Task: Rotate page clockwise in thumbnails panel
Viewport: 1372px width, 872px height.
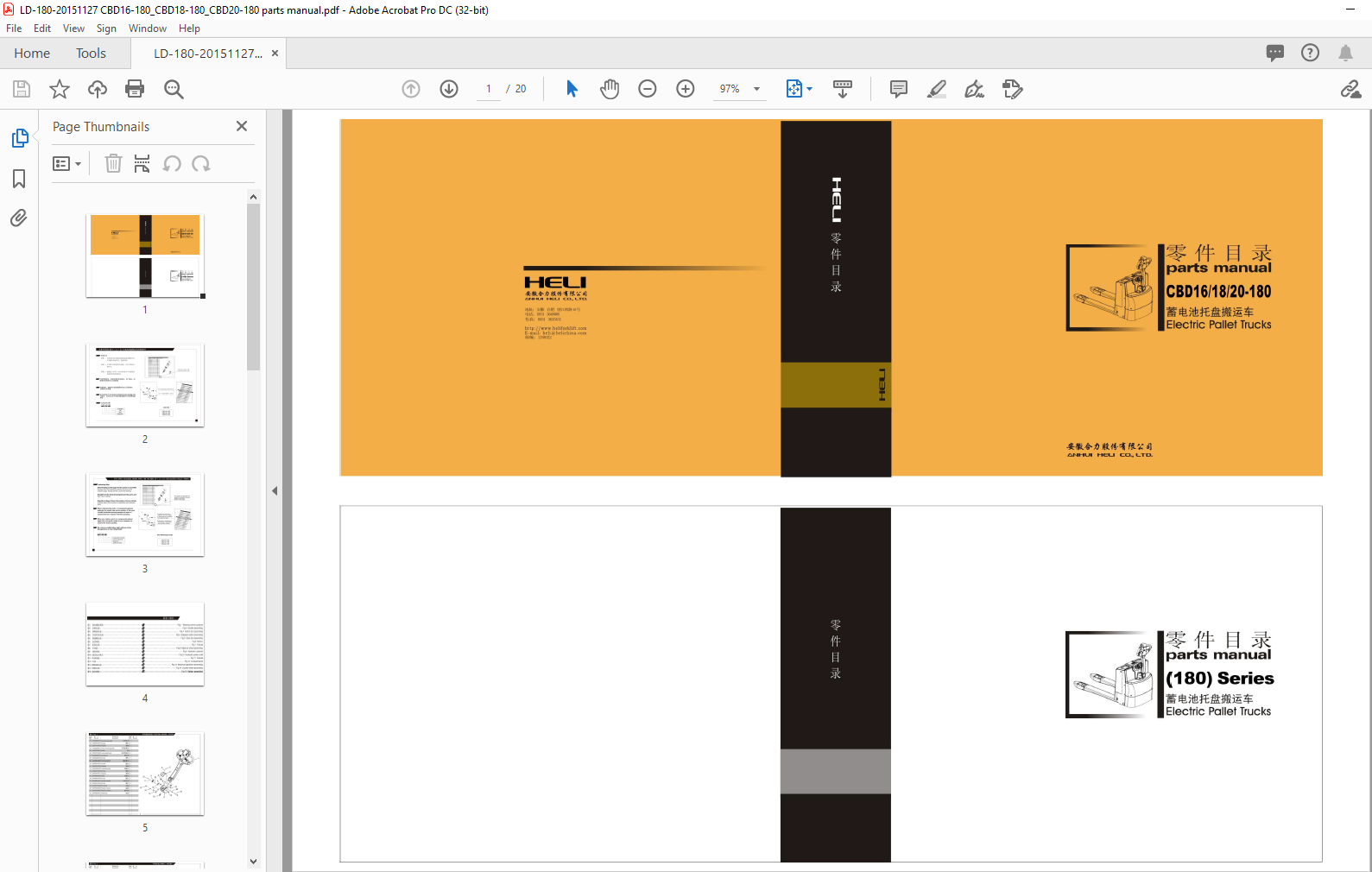Action: [x=201, y=163]
